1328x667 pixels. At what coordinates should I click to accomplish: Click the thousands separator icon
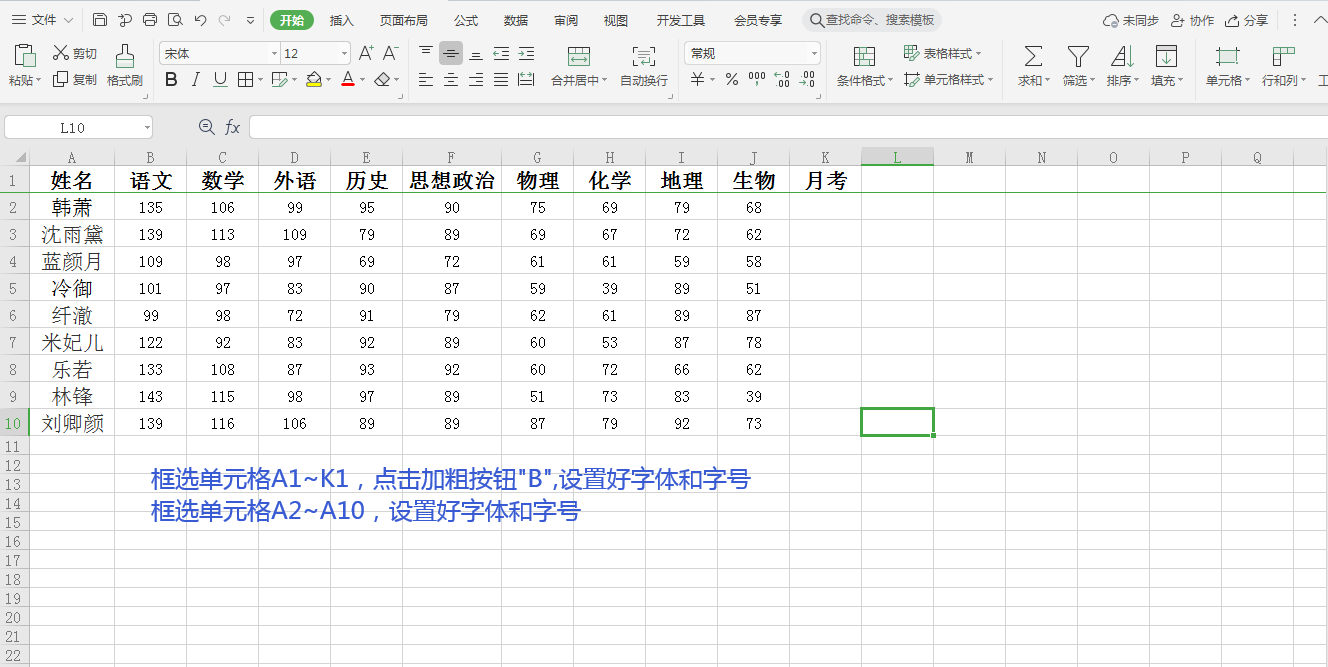pos(757,80)
